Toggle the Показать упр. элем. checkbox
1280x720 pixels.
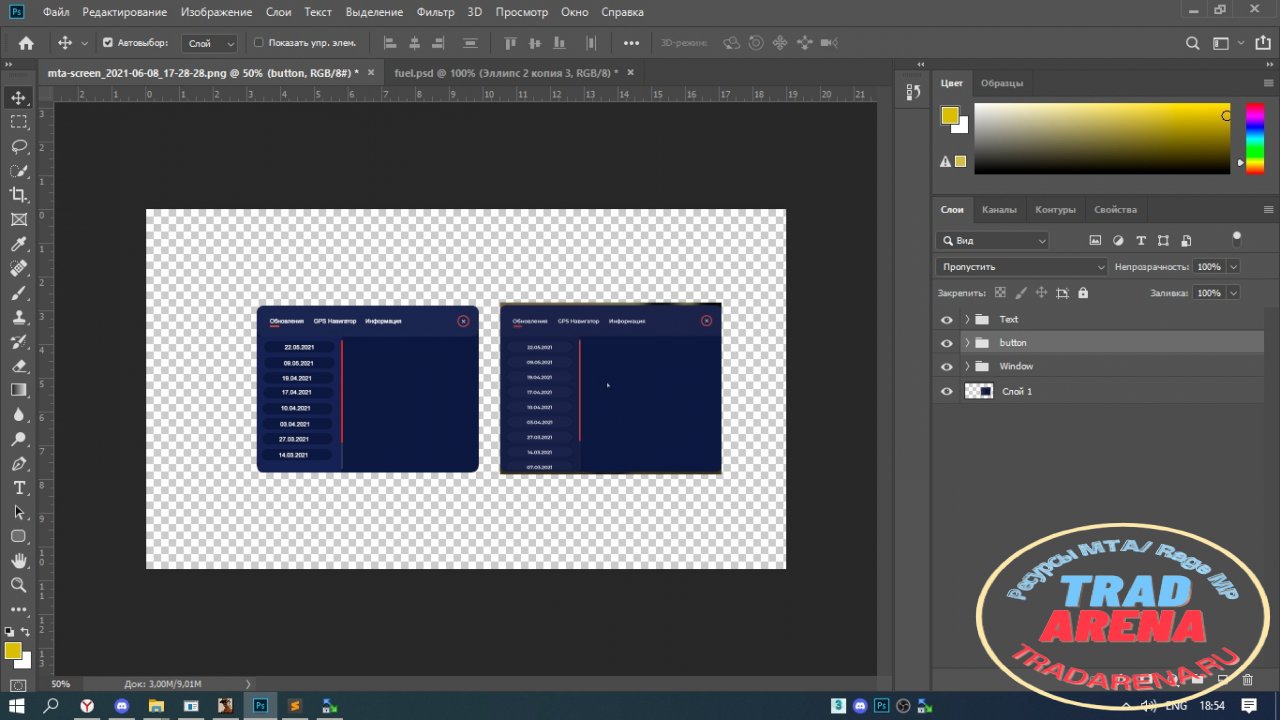click(258, 43)
